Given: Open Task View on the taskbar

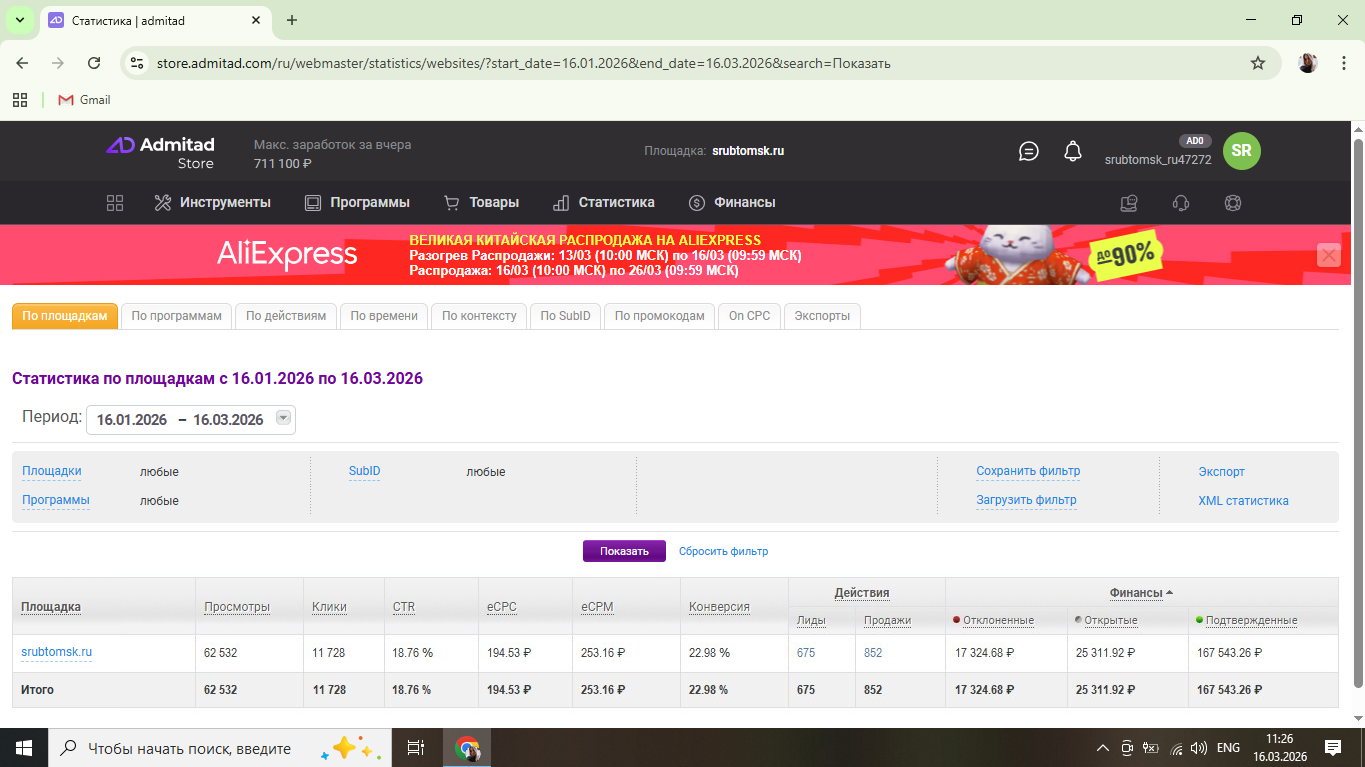Looking at the screenshot, I should pos(415,747).
